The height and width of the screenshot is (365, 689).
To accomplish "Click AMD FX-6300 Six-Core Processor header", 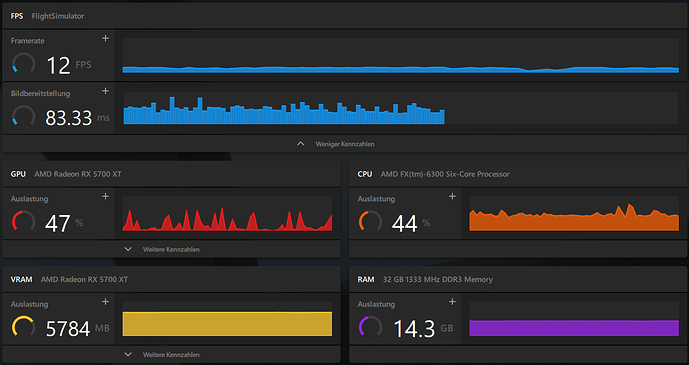I will click(x=445, y=174).
